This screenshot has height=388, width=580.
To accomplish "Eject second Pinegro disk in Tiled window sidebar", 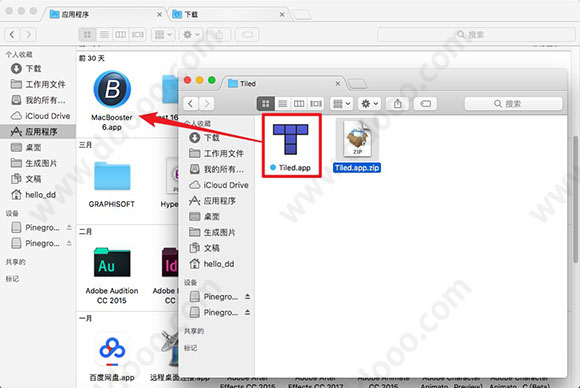I will tap(247, 313).
